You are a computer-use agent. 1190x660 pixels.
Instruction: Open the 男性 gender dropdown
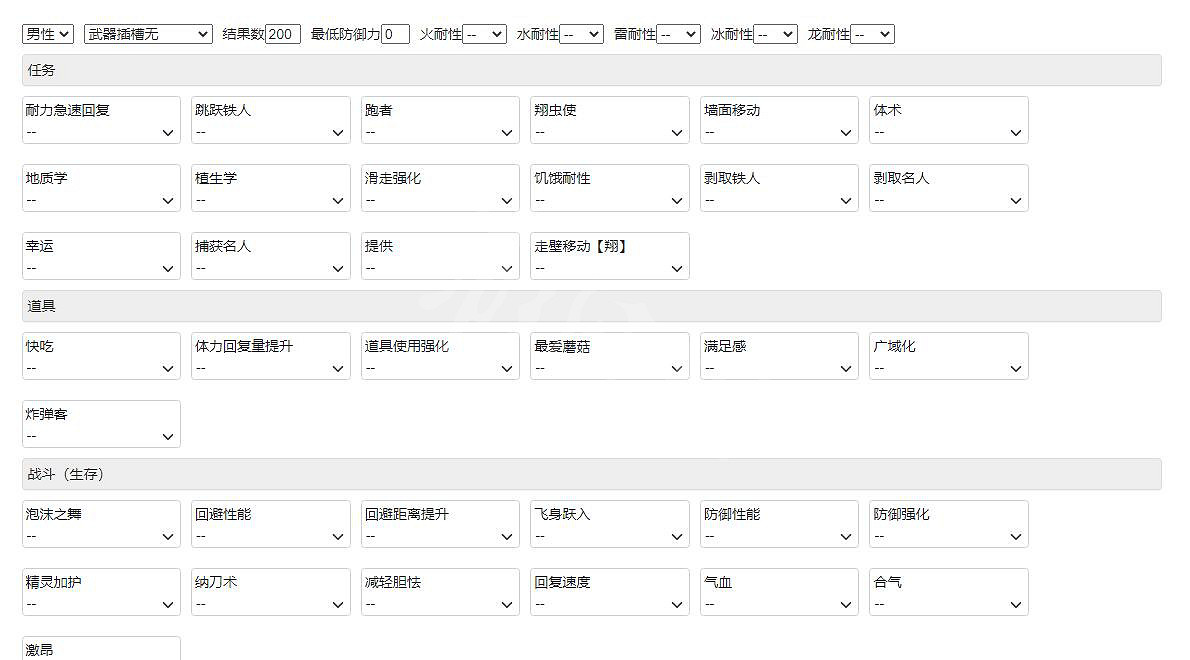tap(46, 33)
